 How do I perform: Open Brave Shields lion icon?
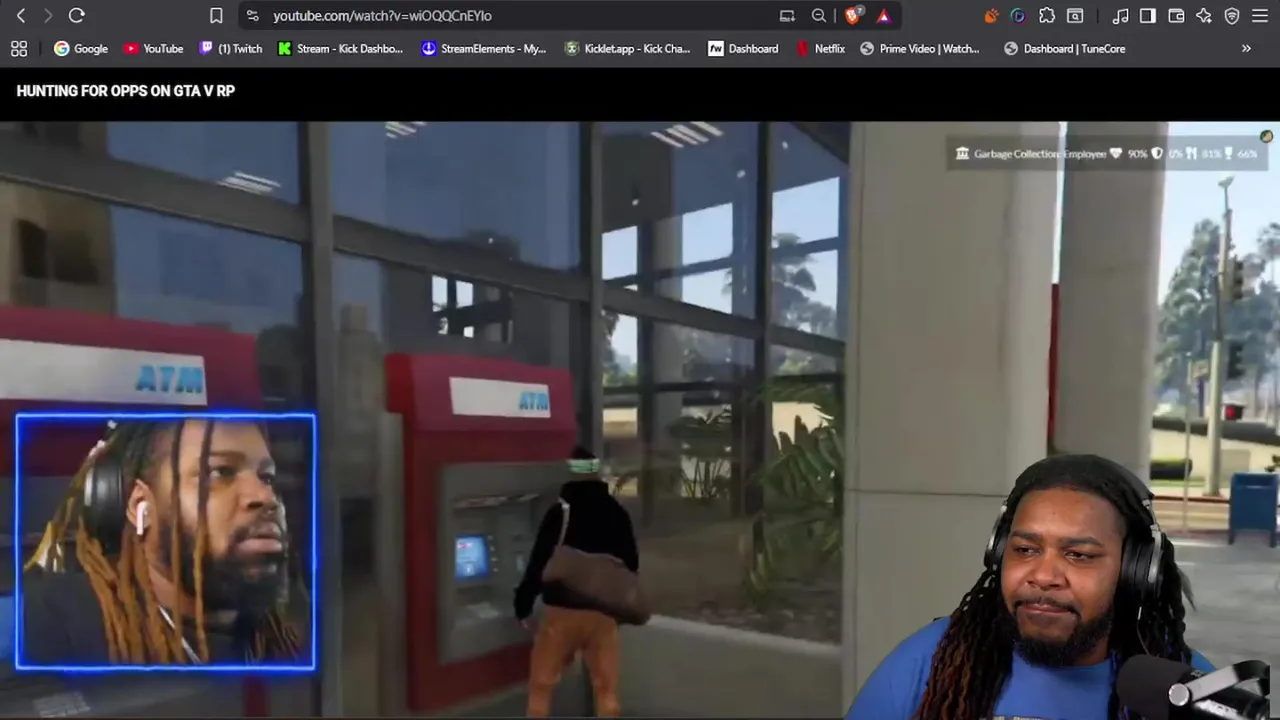pos(854,15)
